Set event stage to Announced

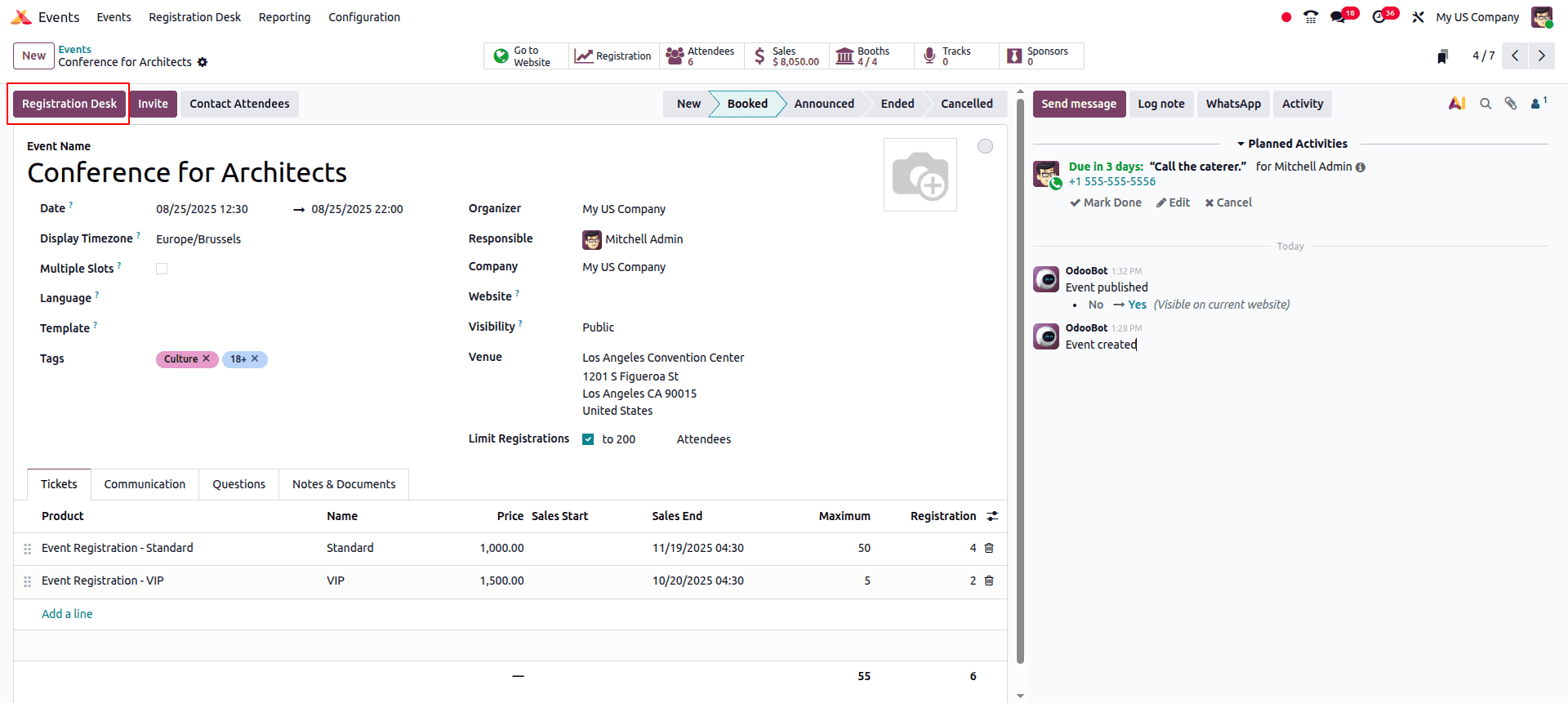tap(824, 104)
